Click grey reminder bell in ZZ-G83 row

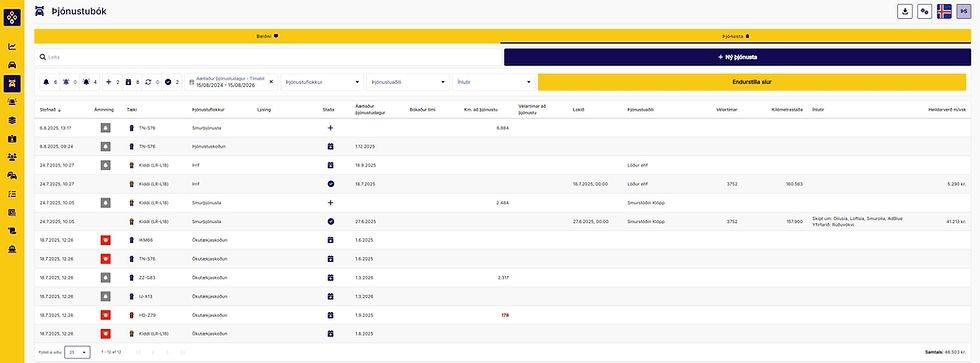106,277
